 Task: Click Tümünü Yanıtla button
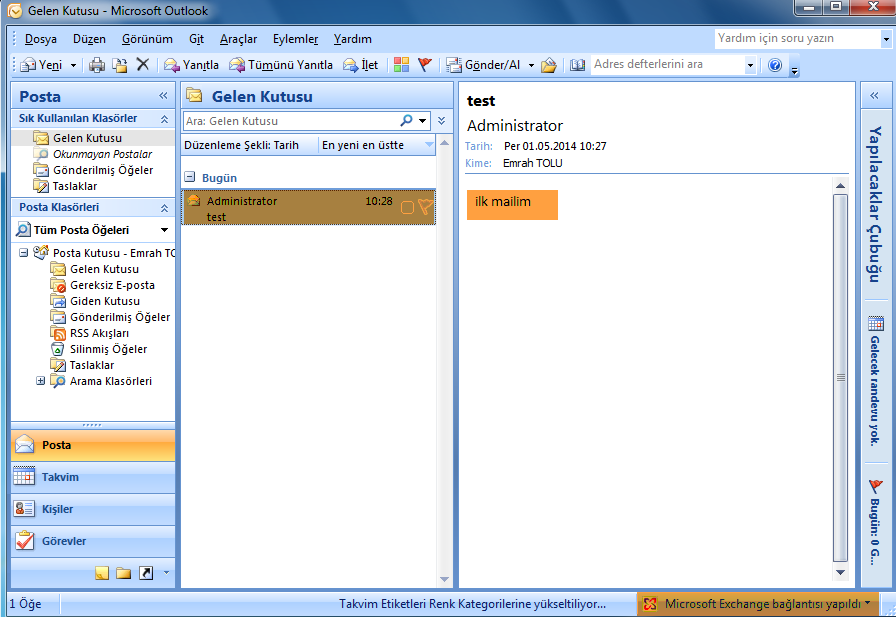click(281, 65)
